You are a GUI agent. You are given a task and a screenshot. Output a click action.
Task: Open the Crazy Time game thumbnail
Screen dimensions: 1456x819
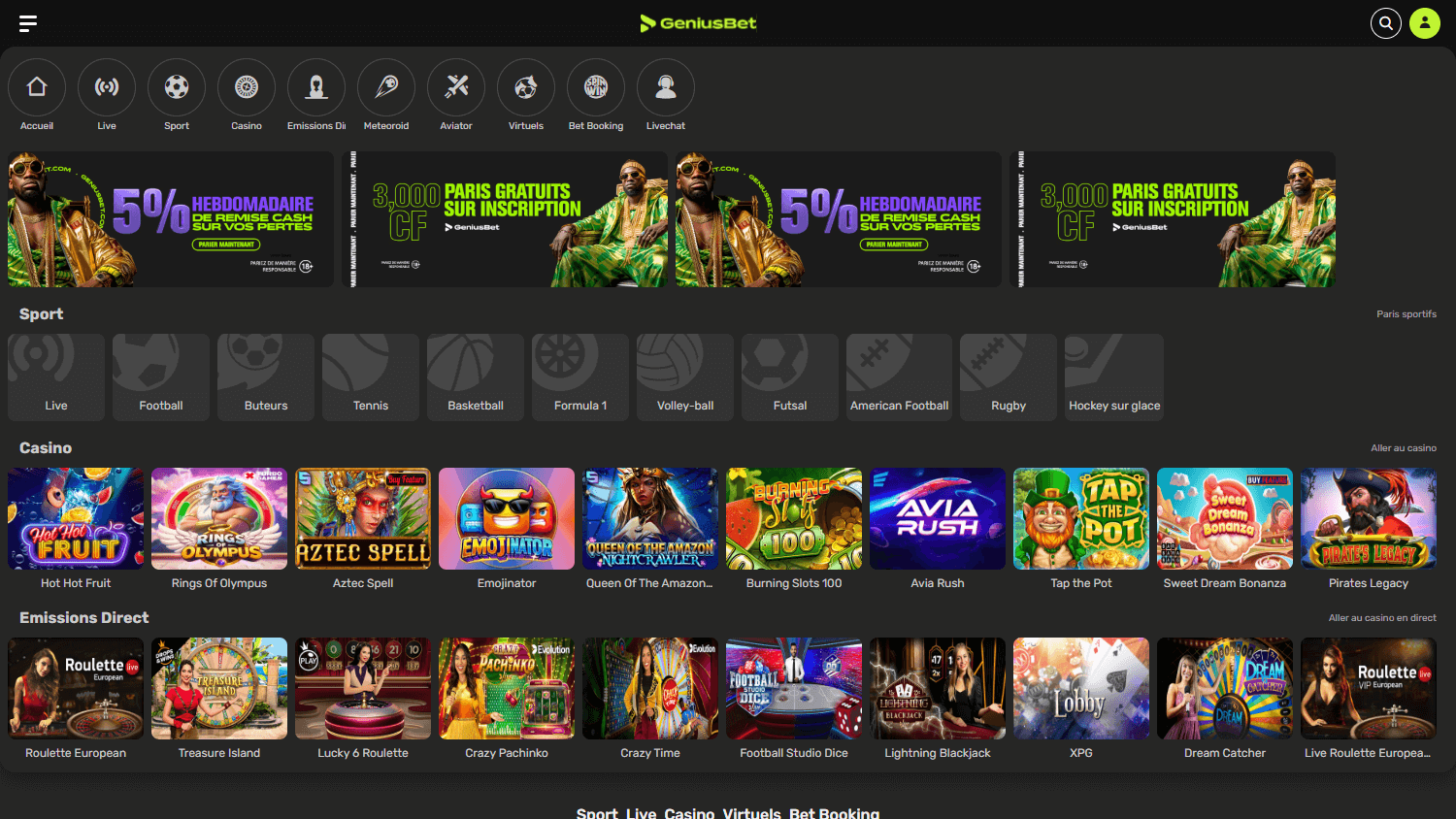point(649,688)
